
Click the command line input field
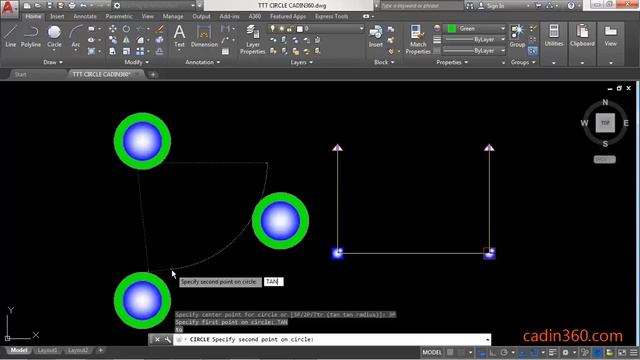pos(331,340)
